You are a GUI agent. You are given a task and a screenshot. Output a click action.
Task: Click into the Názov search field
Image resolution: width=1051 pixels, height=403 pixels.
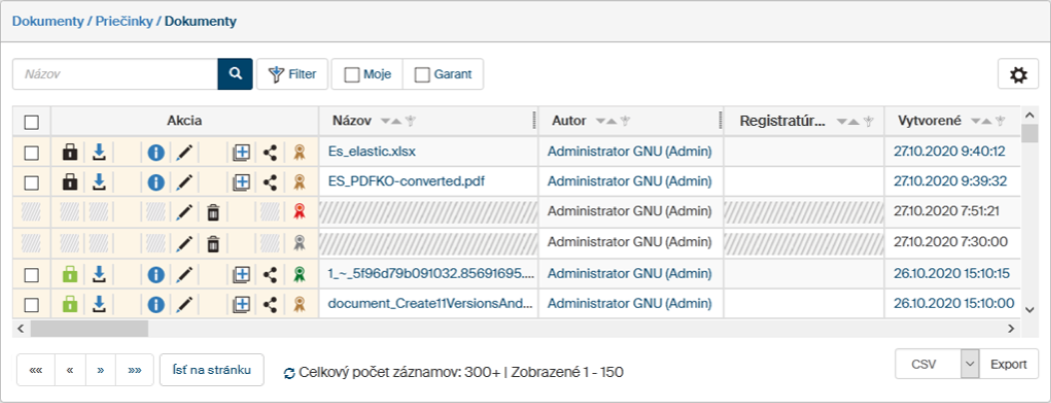(115, 74)
